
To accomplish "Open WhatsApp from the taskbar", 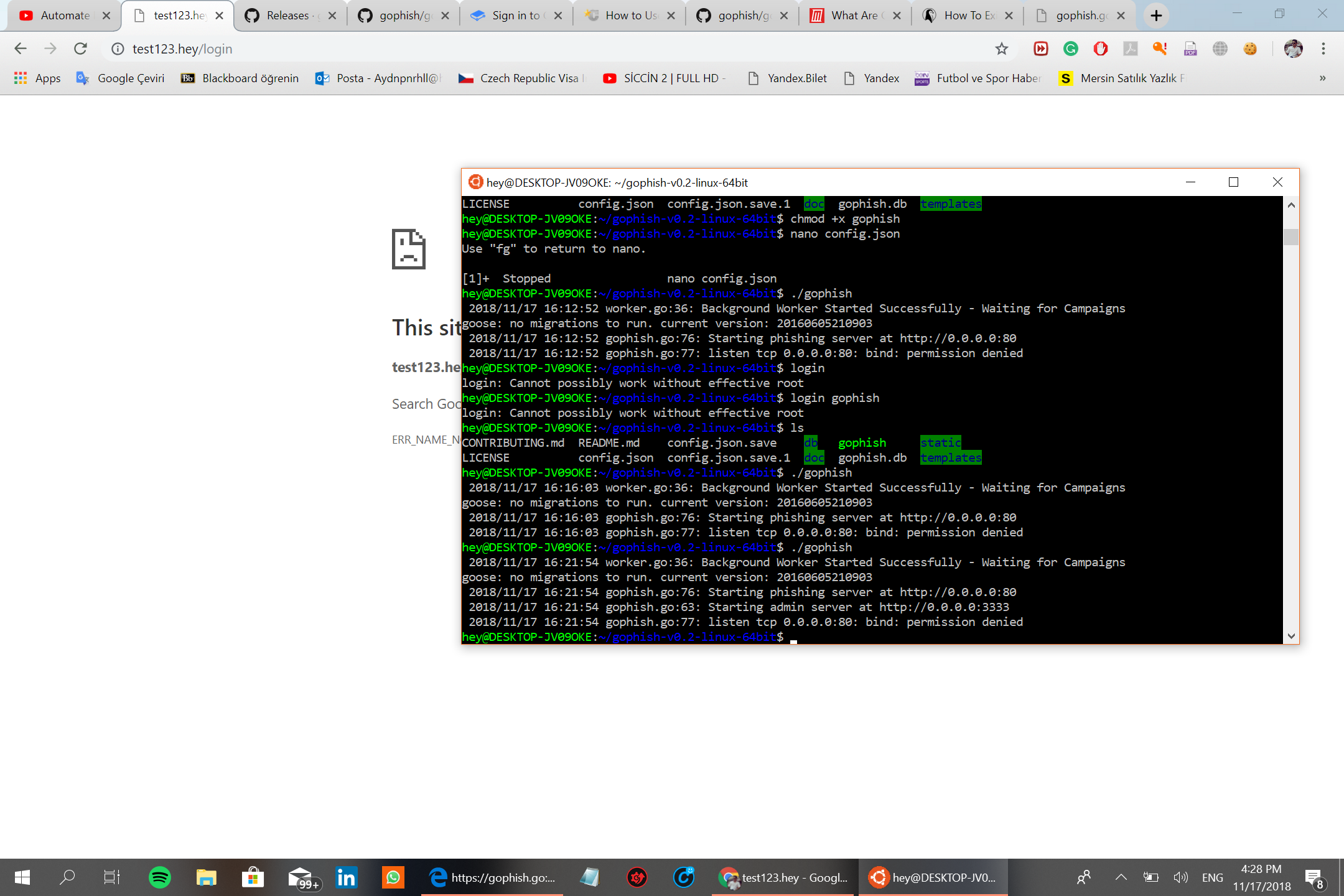I will tap(393, 877).
